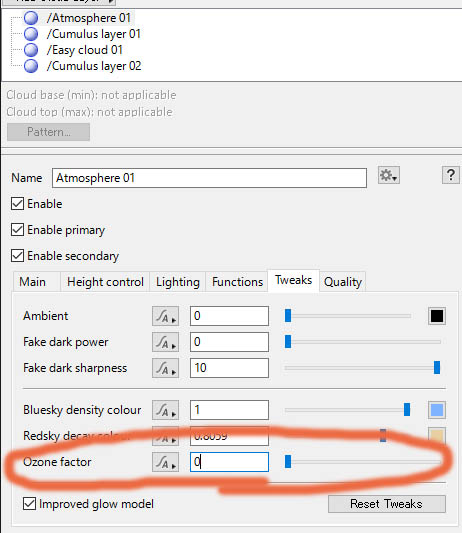The height and width of the screenshot is (533, 462).
Task: Open the gear settings menu beside Name
Action: pyautogui.click(x=389, y=175)
